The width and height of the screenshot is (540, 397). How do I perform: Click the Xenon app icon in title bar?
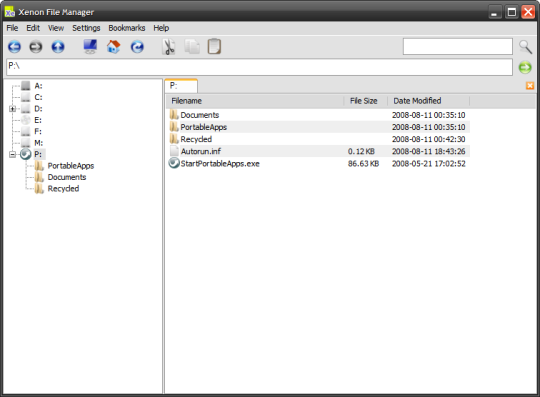10,12
